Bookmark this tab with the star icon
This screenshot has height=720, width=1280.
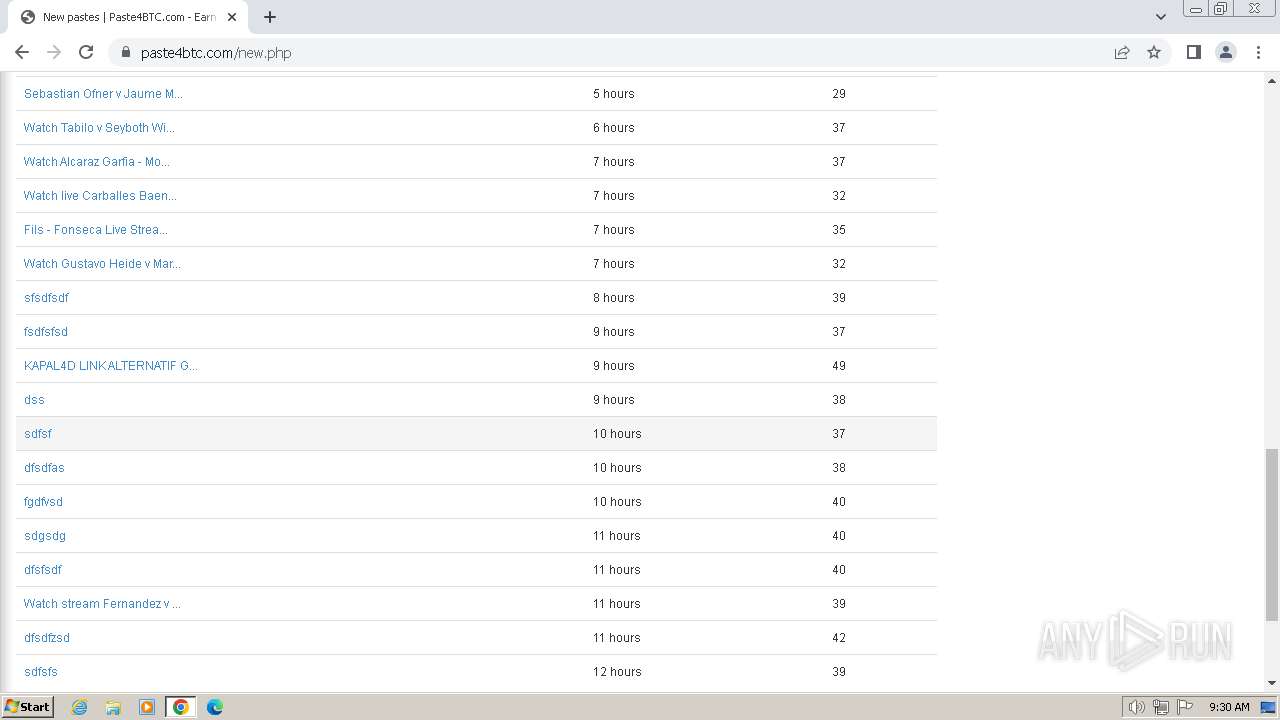click(1154, 52)
